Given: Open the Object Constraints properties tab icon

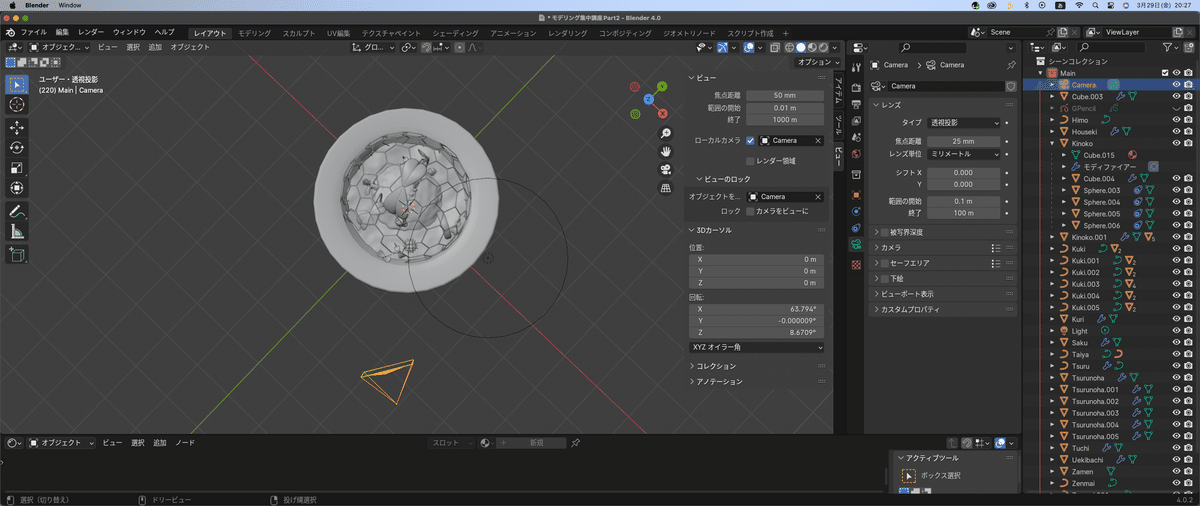Looking at the screenshot, I should pos(856,228).
